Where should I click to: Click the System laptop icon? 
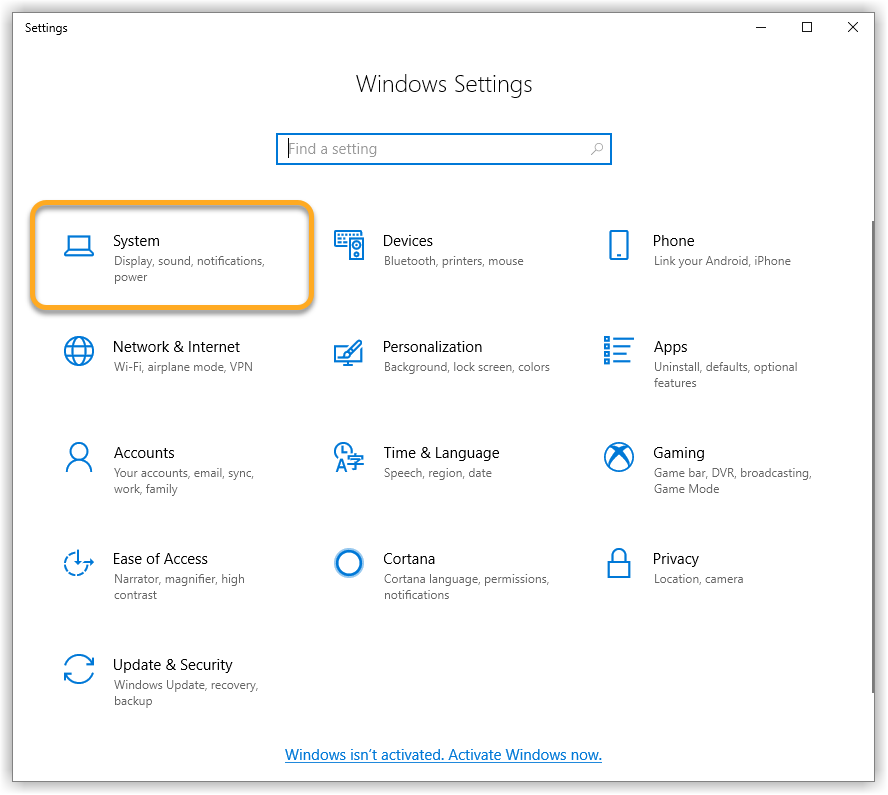78,246
